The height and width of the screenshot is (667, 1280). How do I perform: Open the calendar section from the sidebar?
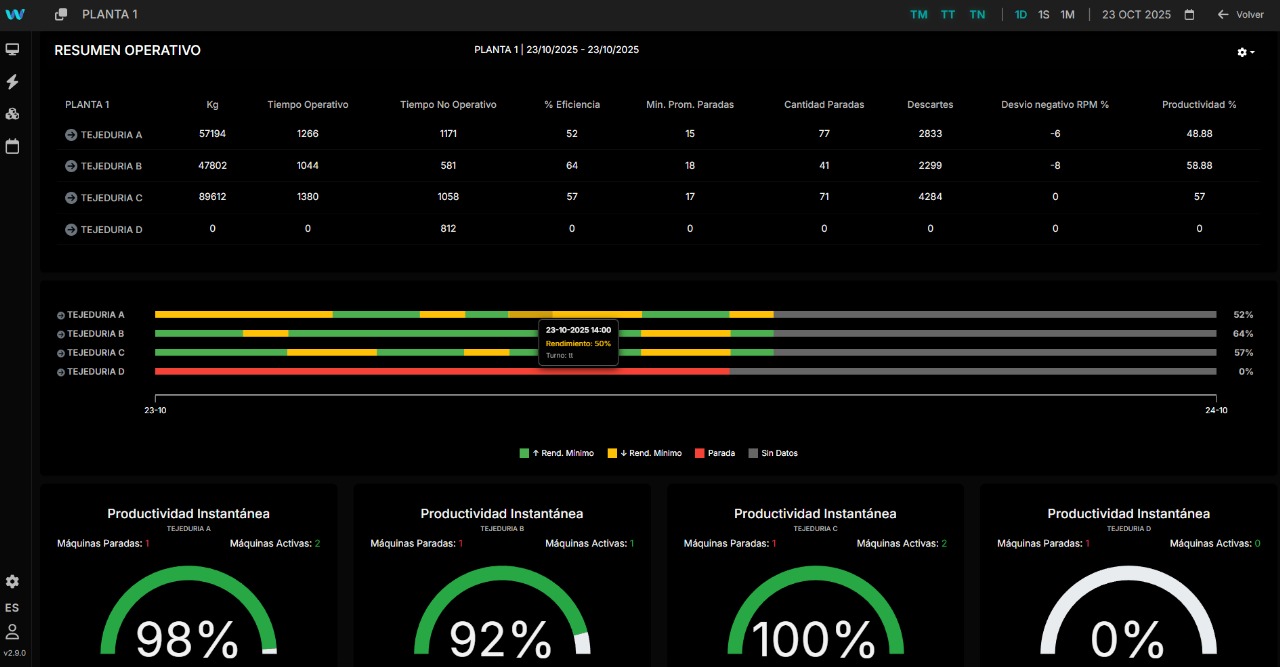[13, 146]
